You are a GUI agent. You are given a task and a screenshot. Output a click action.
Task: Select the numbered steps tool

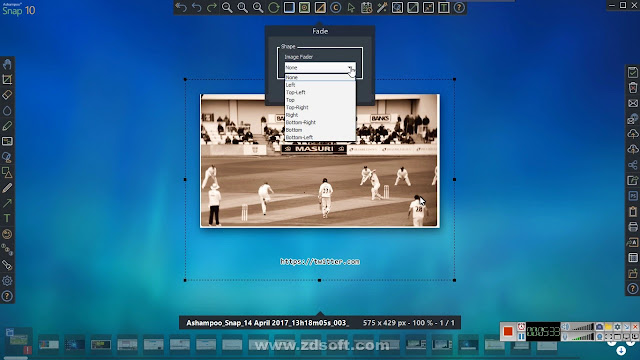pos(7,249)
